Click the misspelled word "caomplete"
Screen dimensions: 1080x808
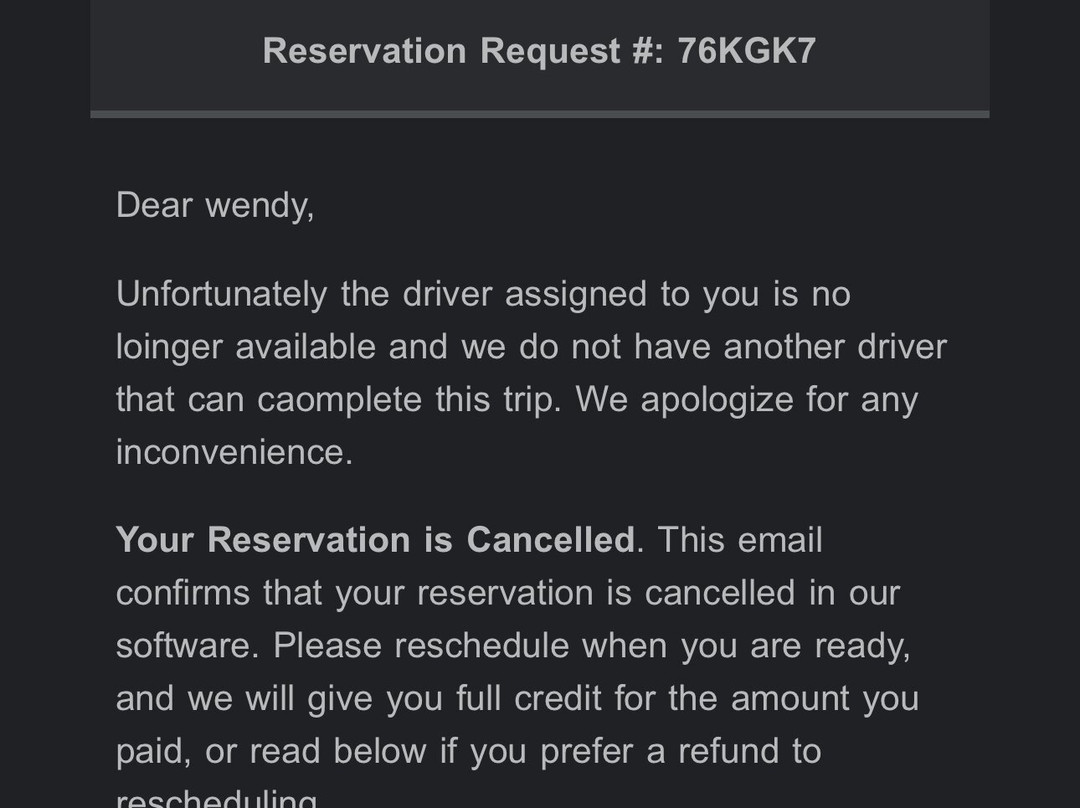340,400
